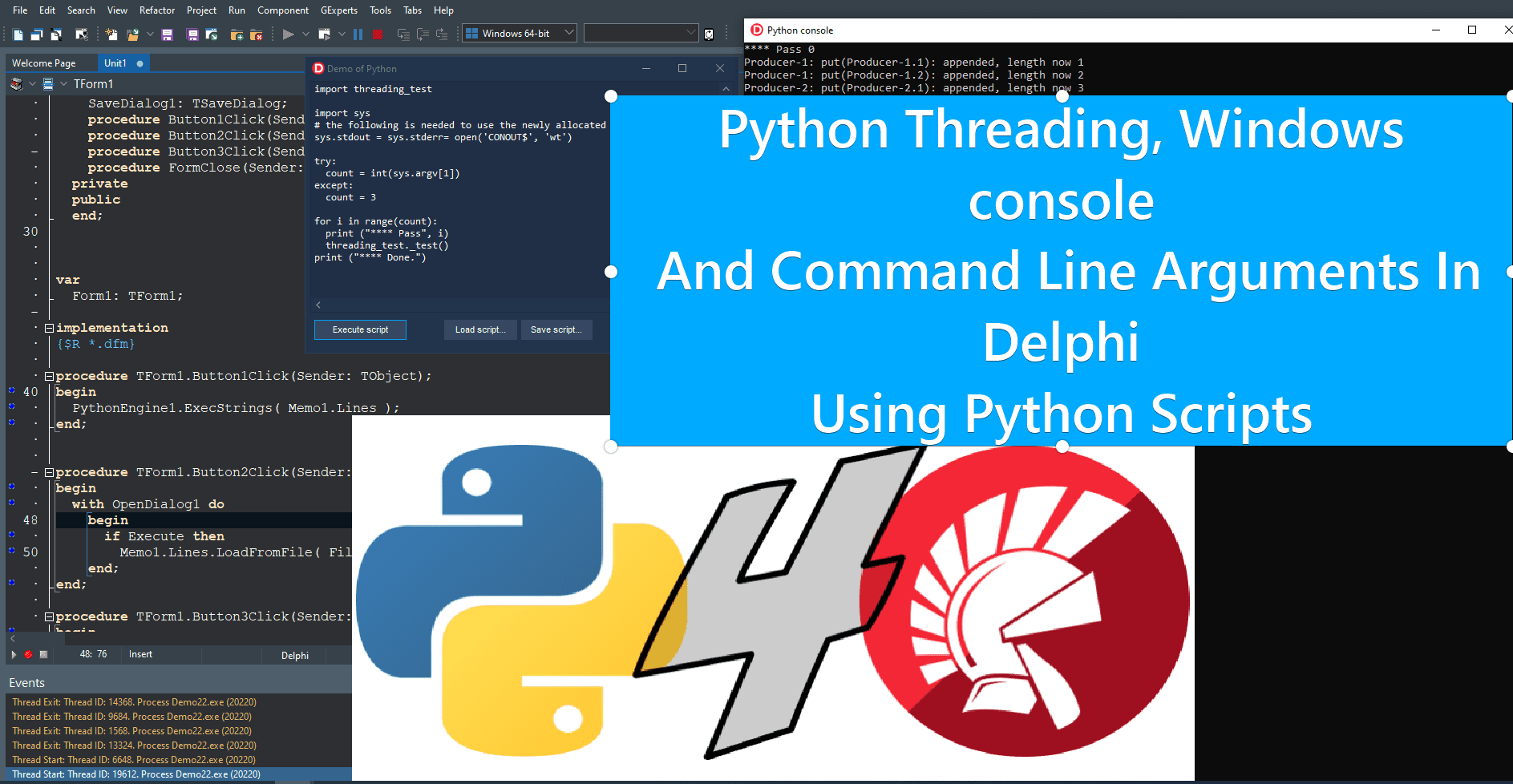The height and width of the screenshot is (784, 1513).
Task: Click the class section icon beside TForm1
Action: (17, 83)
